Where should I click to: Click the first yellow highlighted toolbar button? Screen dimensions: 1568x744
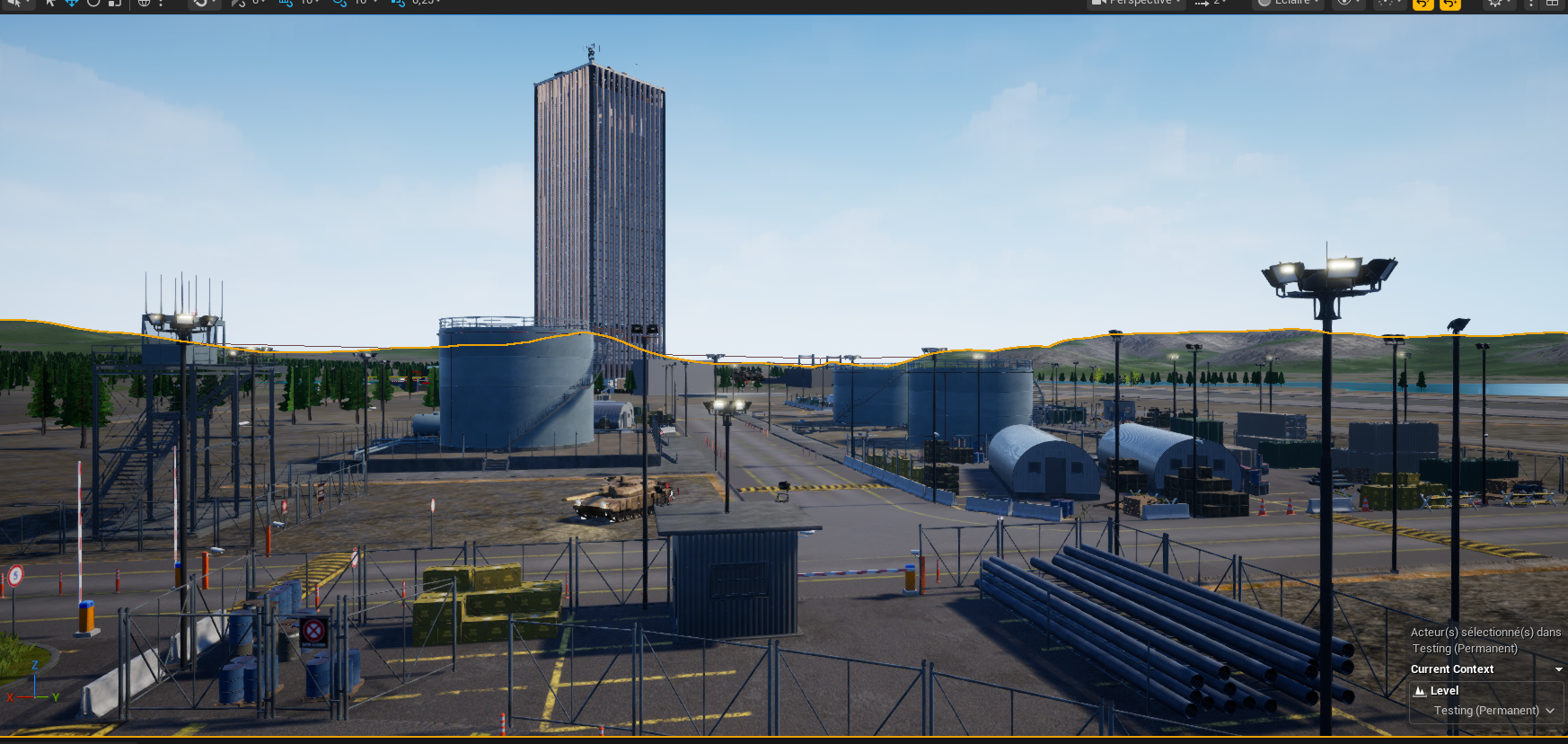pos(1423,4)
